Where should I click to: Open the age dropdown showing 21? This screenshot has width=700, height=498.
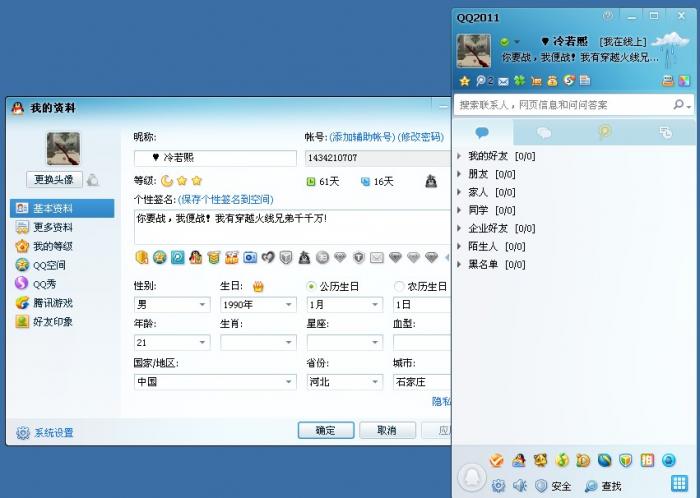(172, 343)
